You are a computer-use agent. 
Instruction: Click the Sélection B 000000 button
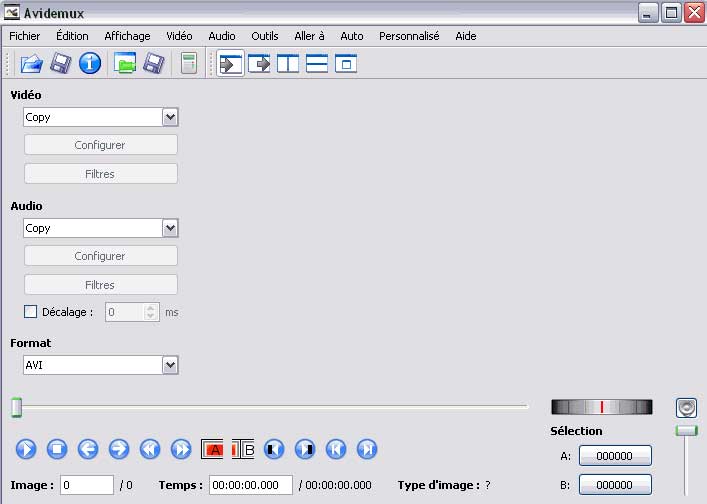coord(615,485)
